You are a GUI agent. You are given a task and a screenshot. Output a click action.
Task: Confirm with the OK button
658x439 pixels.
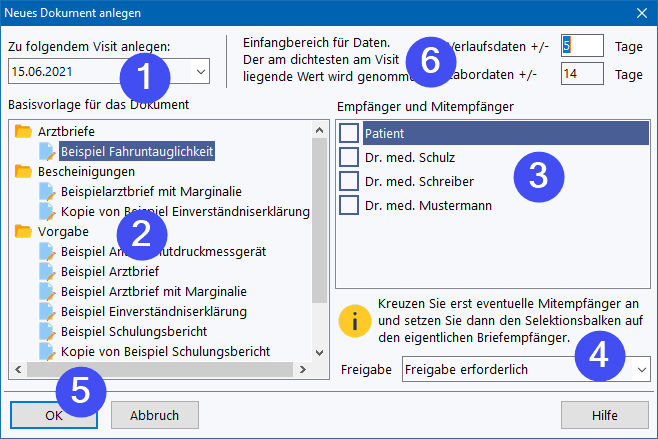pyautogui.click(x=54, y=415)
